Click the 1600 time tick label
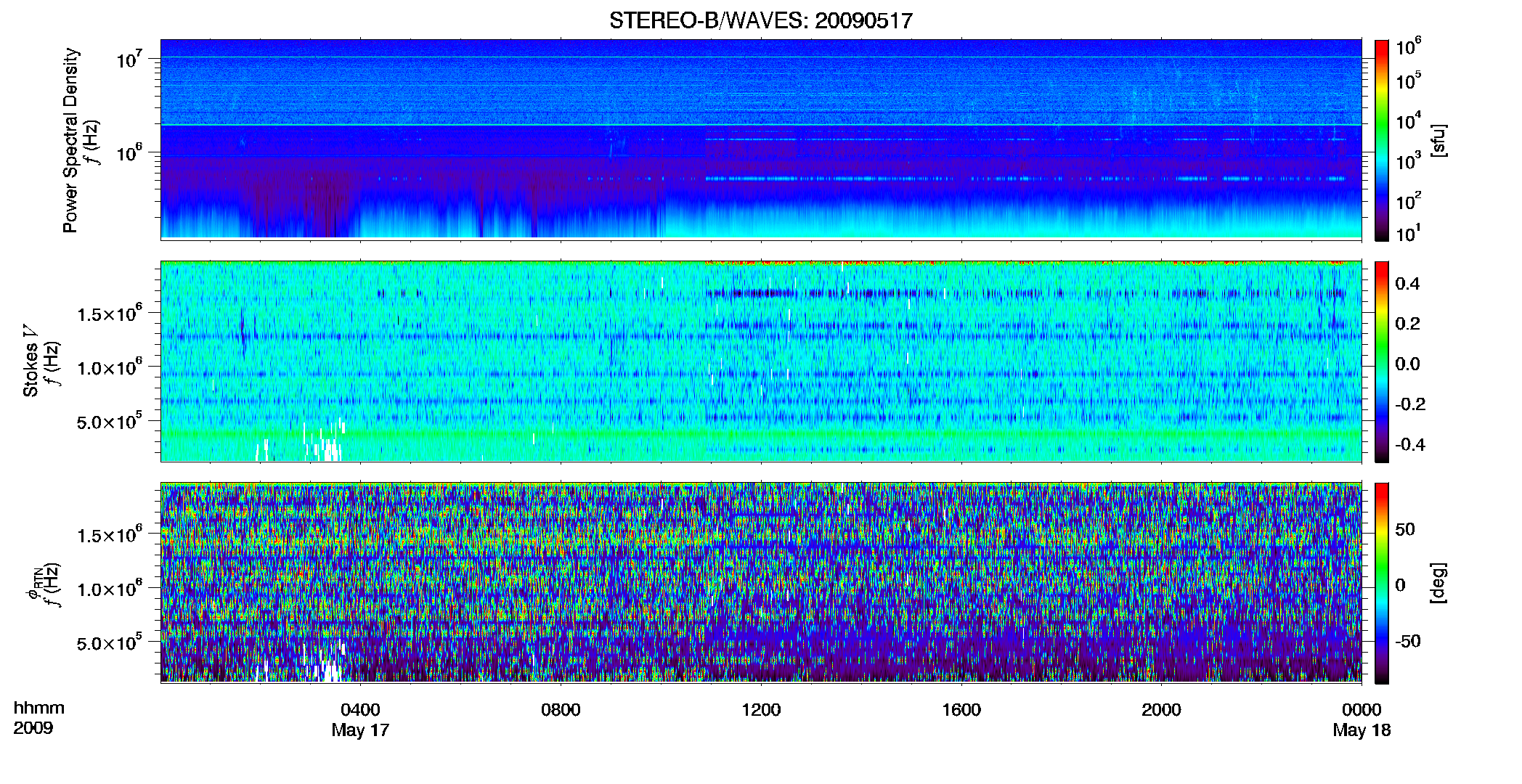 pos(961,710)
